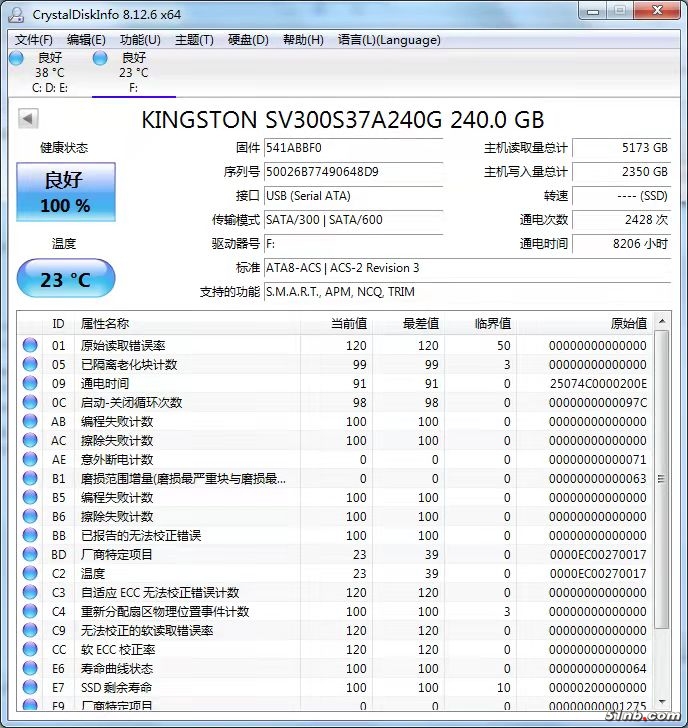Open the 功能(U) menu

point(140,40)
